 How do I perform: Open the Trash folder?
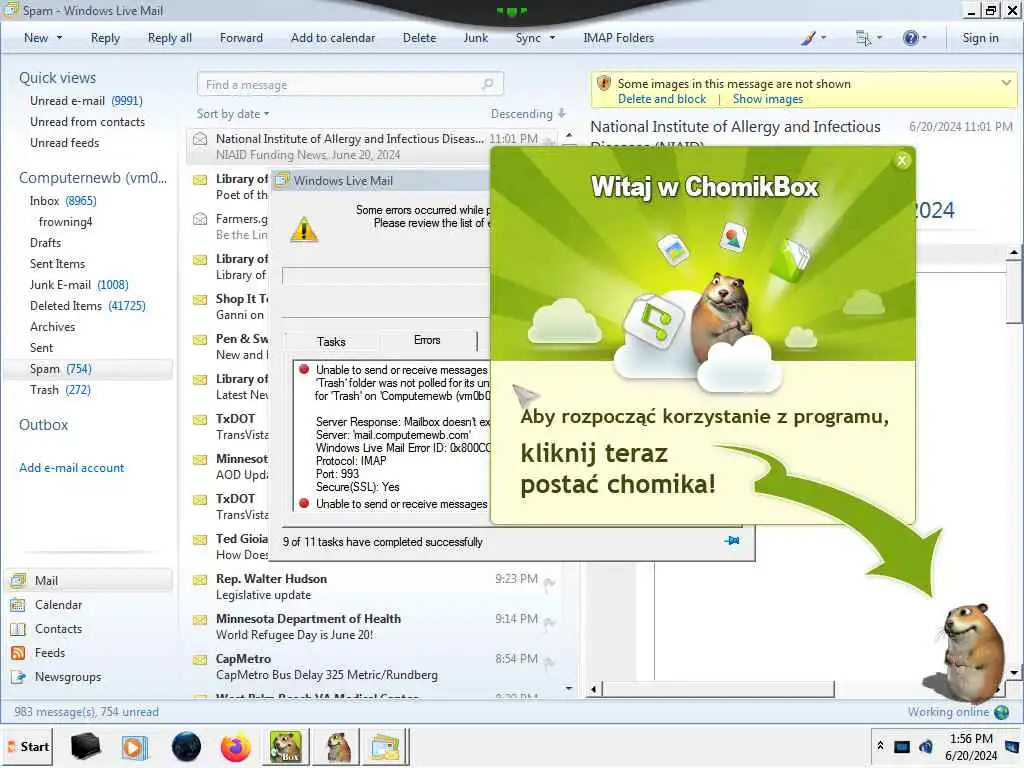(60, 390)
